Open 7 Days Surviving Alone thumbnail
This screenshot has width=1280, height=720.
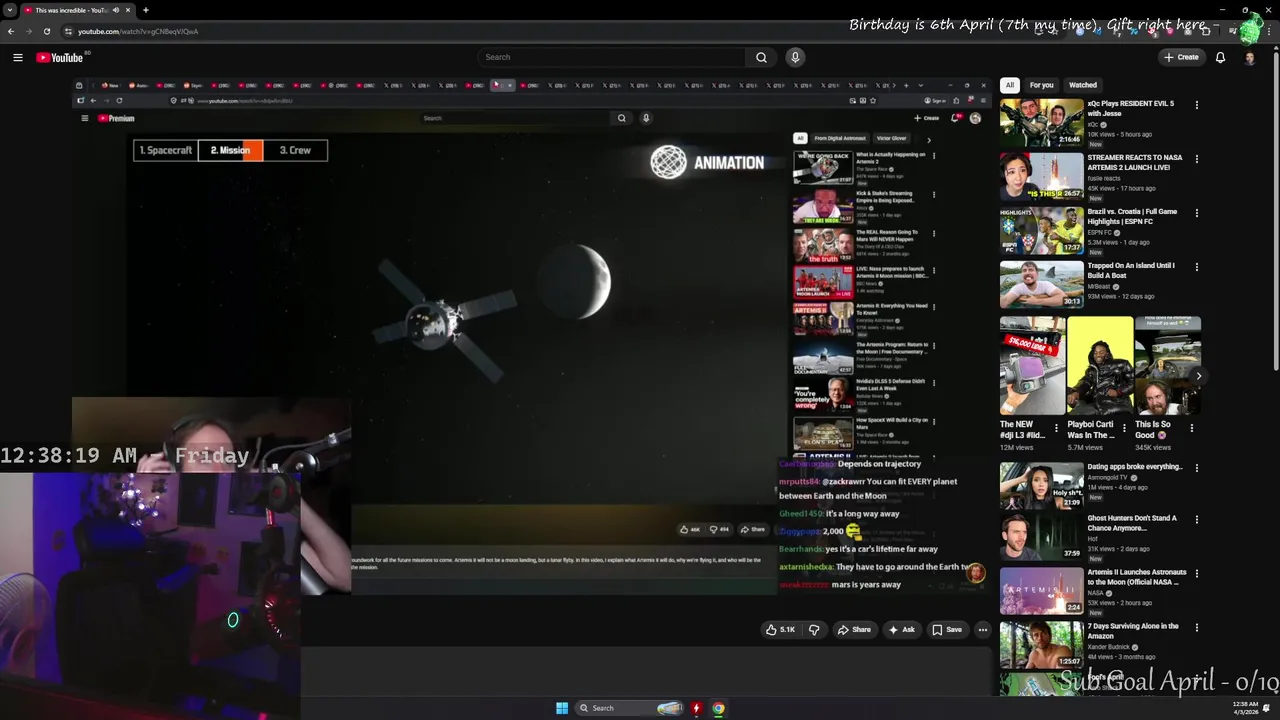[x=1041, y=645]
